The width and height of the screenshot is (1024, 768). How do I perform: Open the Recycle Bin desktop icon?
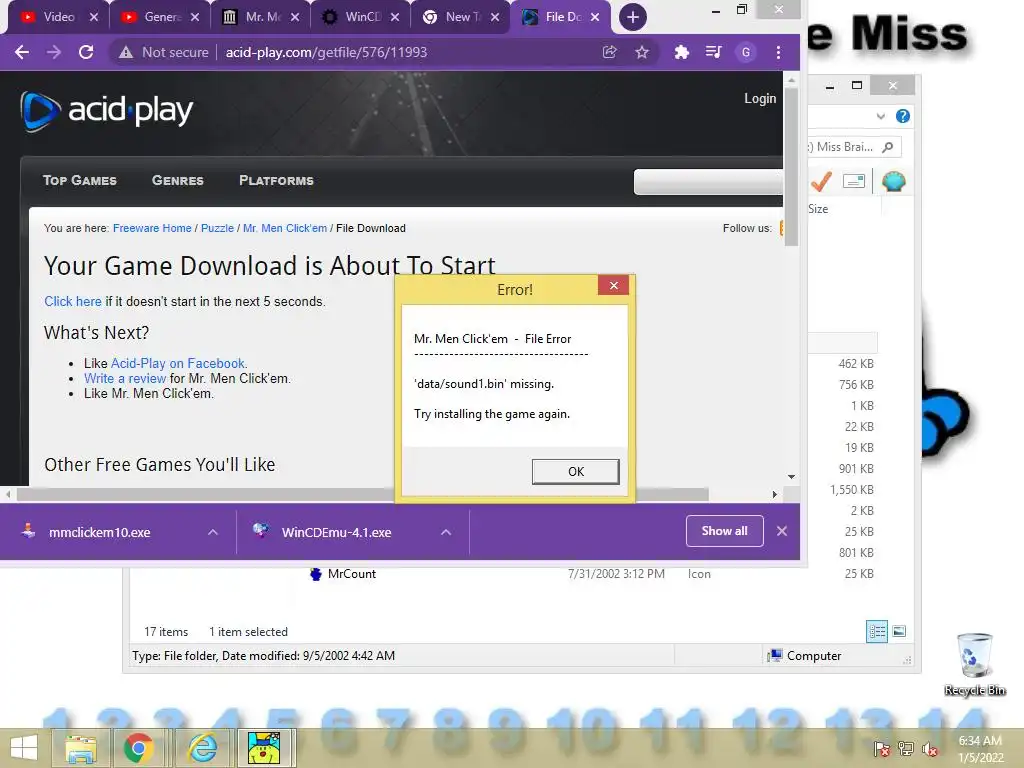coord(975,664)
